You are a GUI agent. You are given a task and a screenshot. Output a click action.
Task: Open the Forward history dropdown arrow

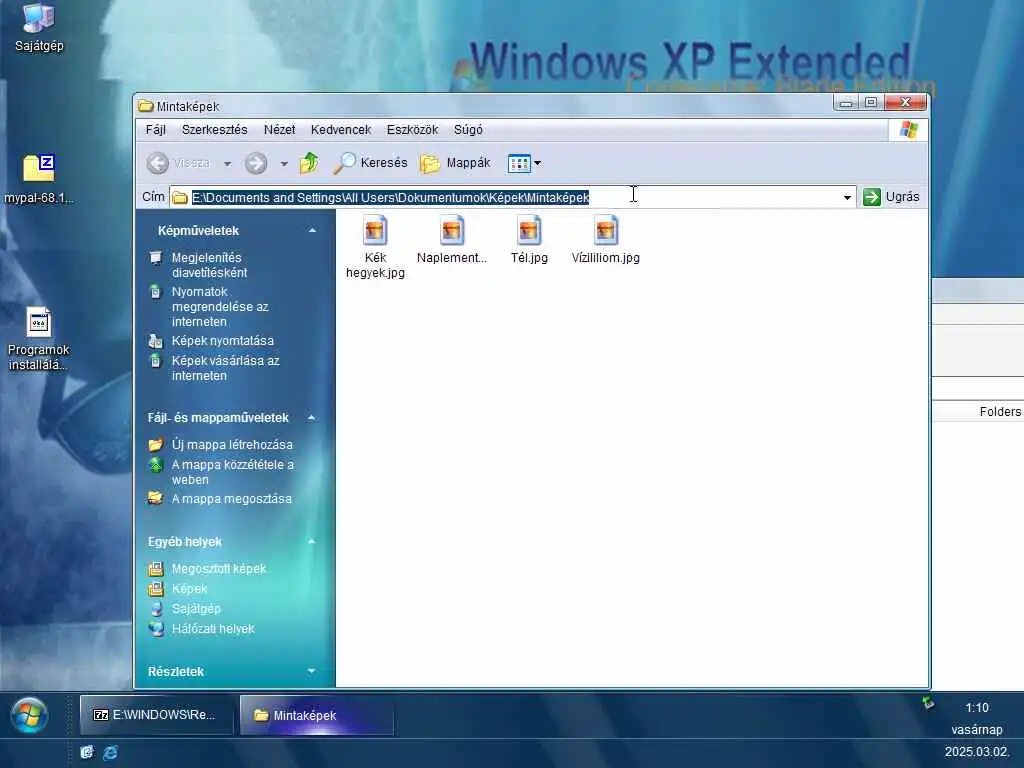click(x=284, y=163)
